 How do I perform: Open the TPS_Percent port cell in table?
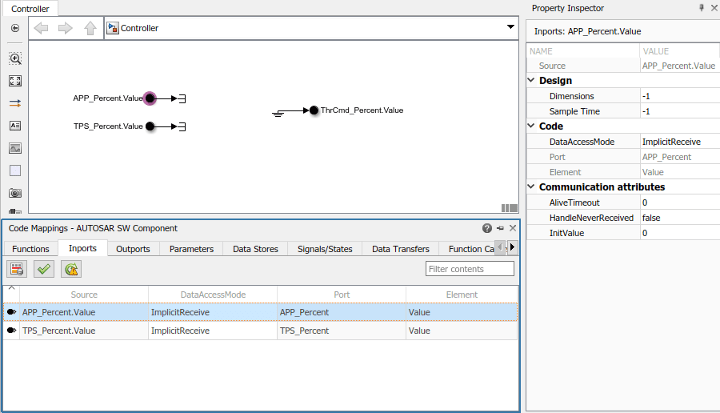(x=342, y=331)
